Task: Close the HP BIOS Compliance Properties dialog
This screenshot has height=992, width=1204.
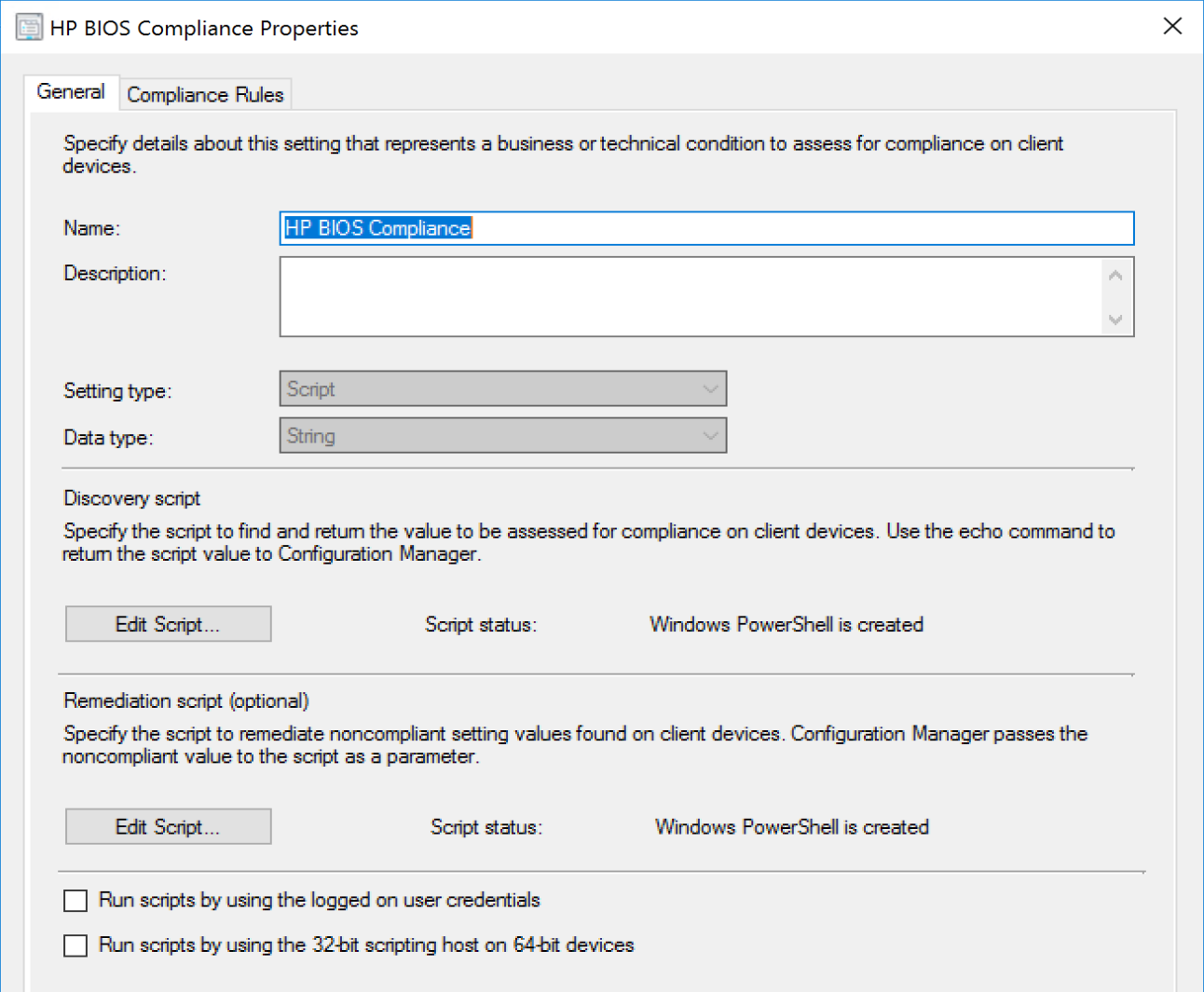Action: 1172,26
